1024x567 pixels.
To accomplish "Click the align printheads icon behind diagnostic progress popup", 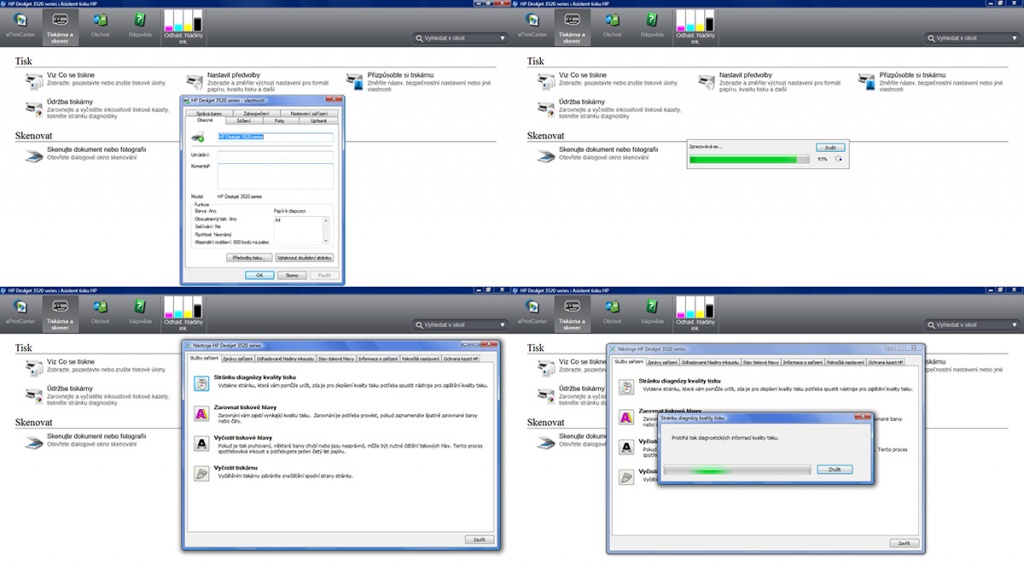I will coord(626,417).
